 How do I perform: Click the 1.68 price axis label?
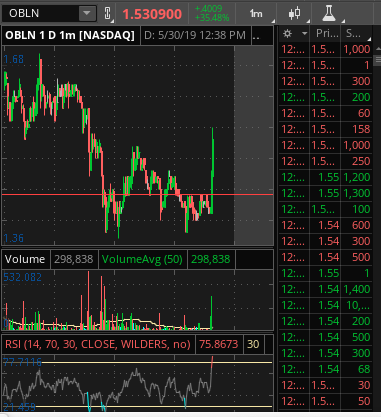pos(14,59)
